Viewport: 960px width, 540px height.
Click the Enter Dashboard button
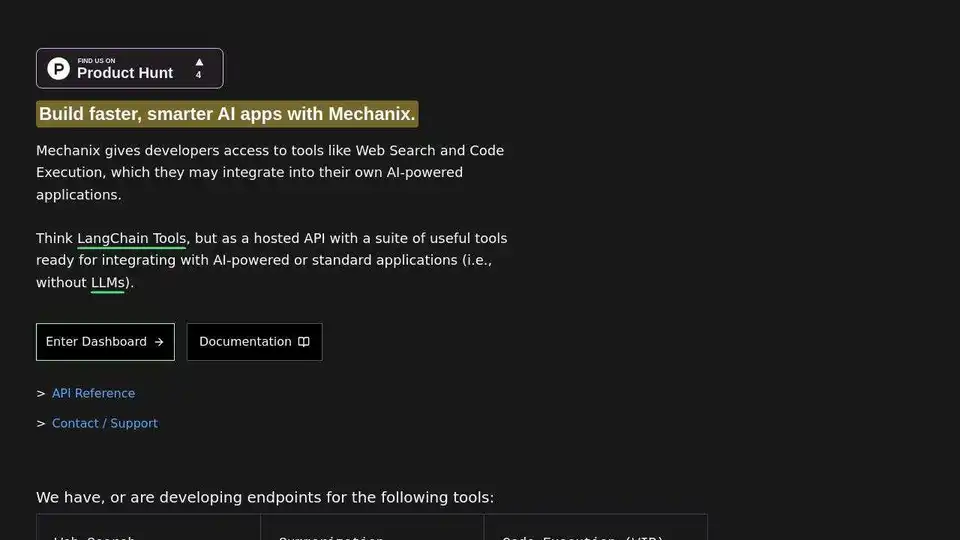pos(105,342)
